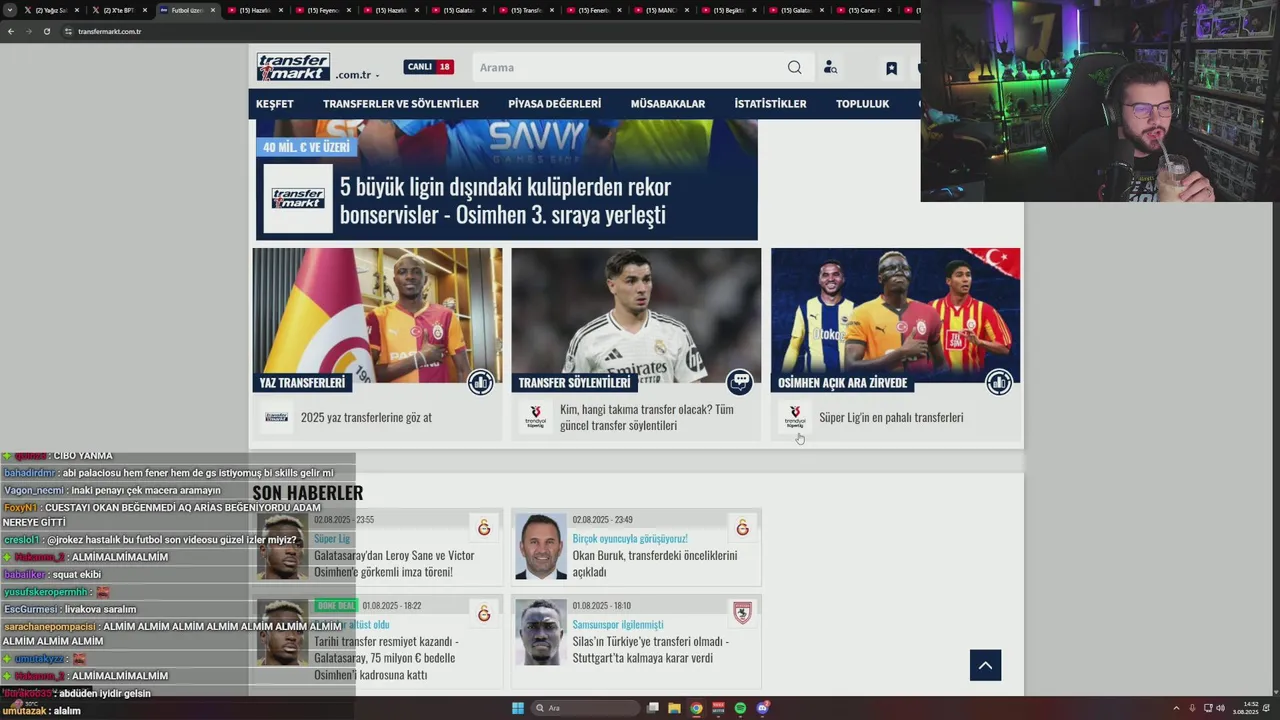Click stats icon on Osimhen card
Viewport: 1280px width, 720px height.
[x=999, y=382]
